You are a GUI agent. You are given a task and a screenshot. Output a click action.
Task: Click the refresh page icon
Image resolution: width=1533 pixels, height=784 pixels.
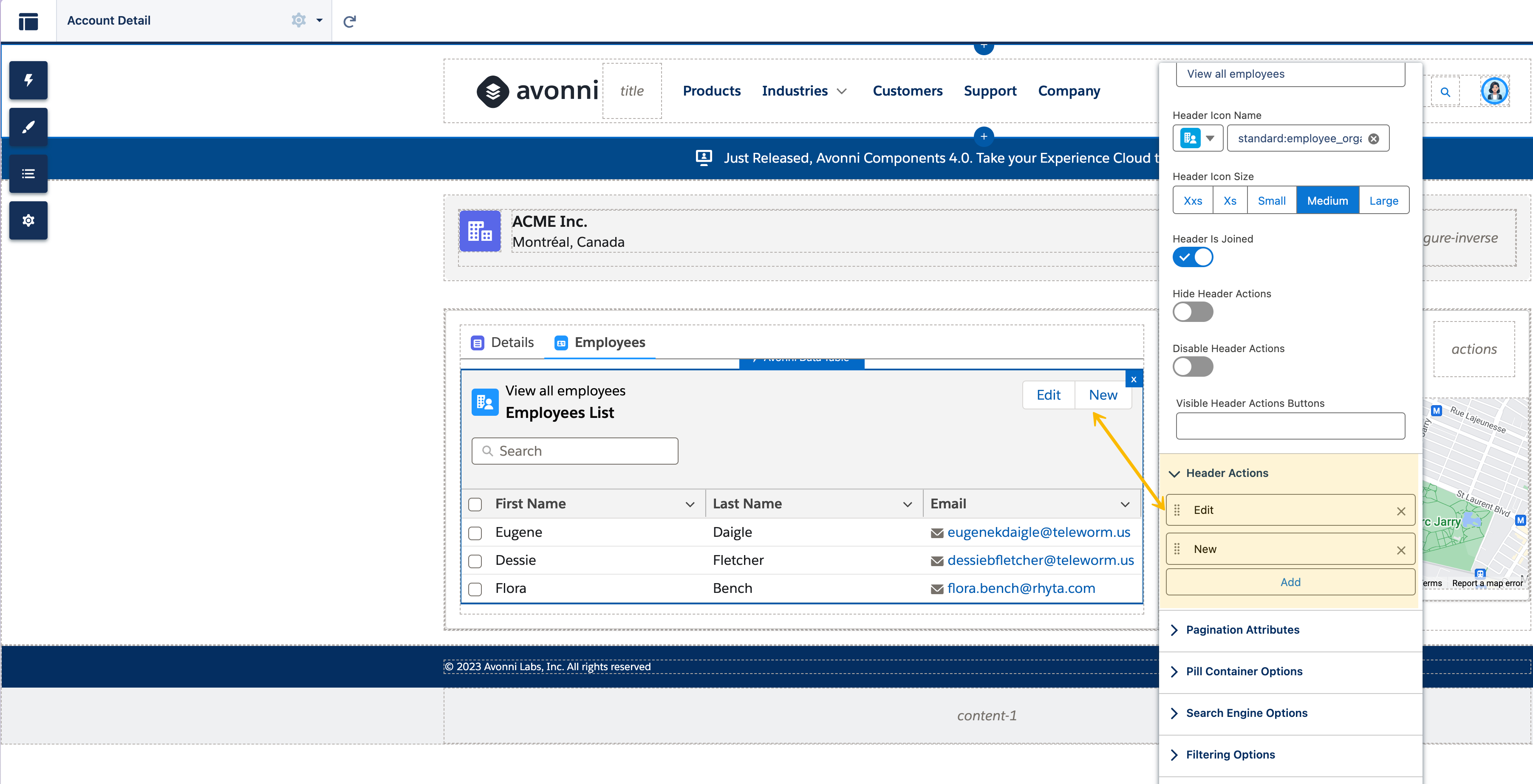pos(349,21)
